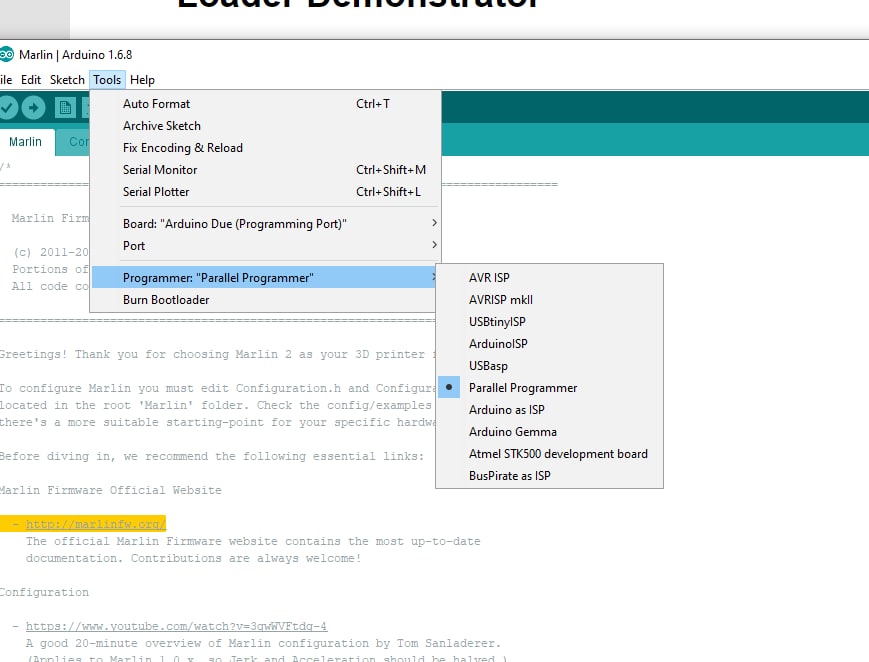This screenshot has height=662, width=869.
Task: Click the 'Configuration' heading line in editor
Action: click(44, 592)
